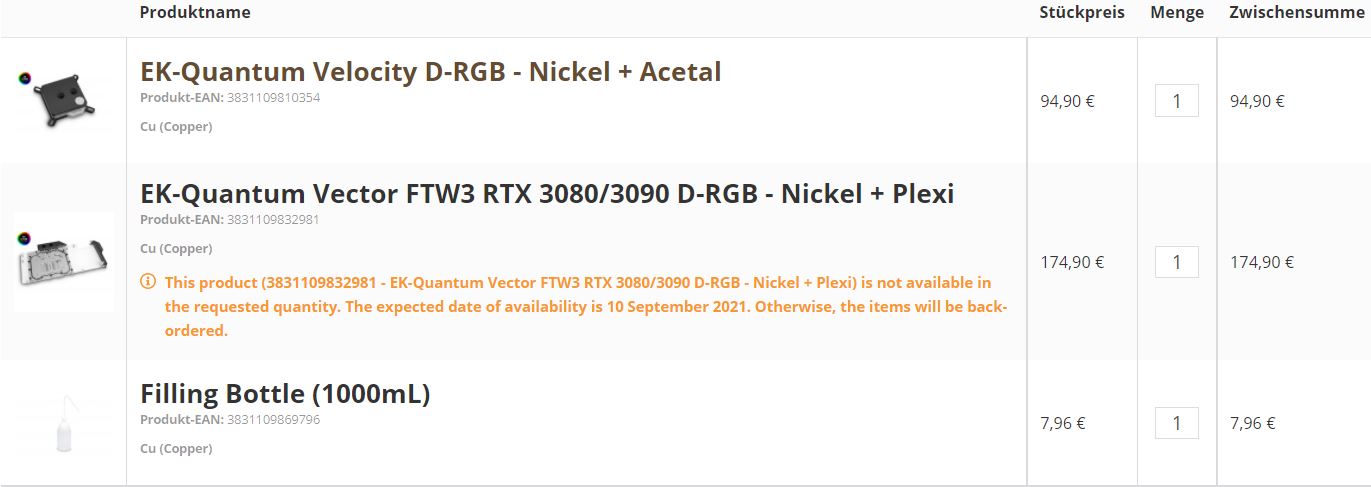Select quantity field for EK-Quantum Vector FTW3
Screen dimensions: 1371x487
click(1177, 262)
